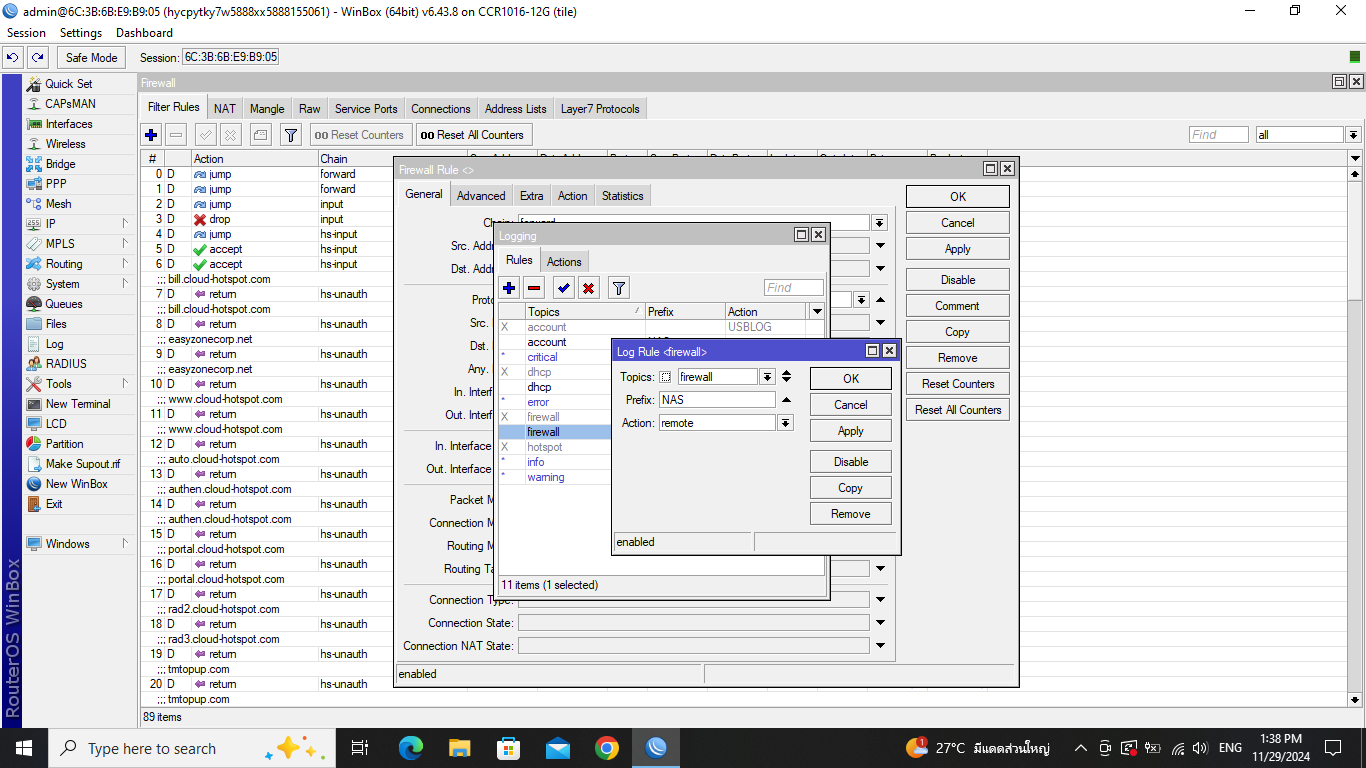Click Remove in the Firewall Rule dialog

(958, 358)
